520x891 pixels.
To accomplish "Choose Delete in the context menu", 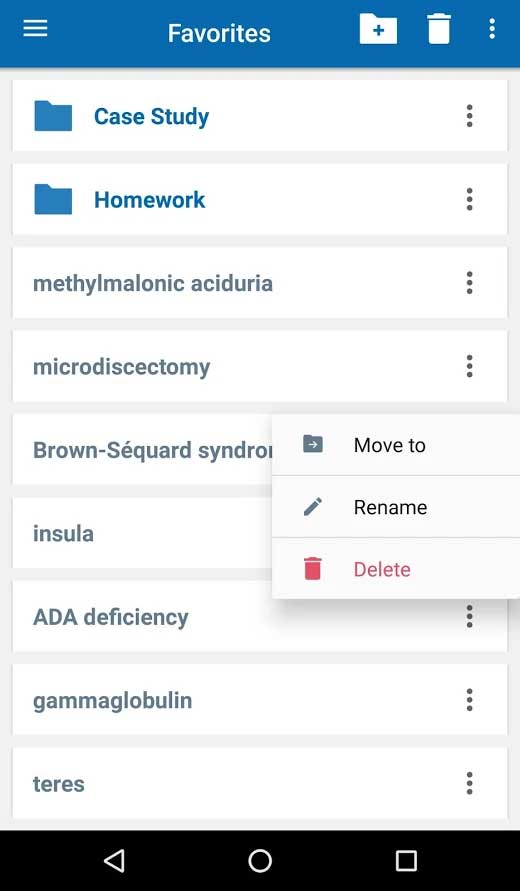I will point(396,569).
